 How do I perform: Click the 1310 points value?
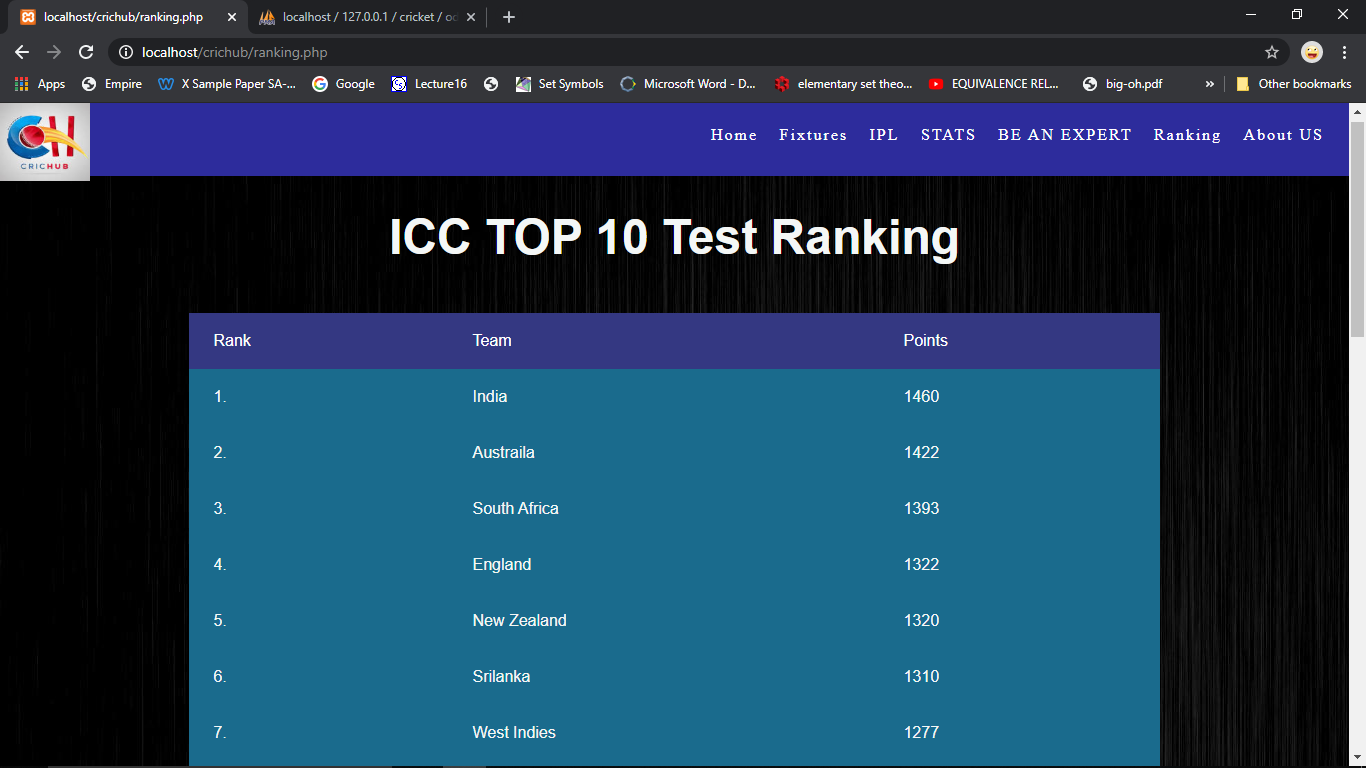pos(922,677)
